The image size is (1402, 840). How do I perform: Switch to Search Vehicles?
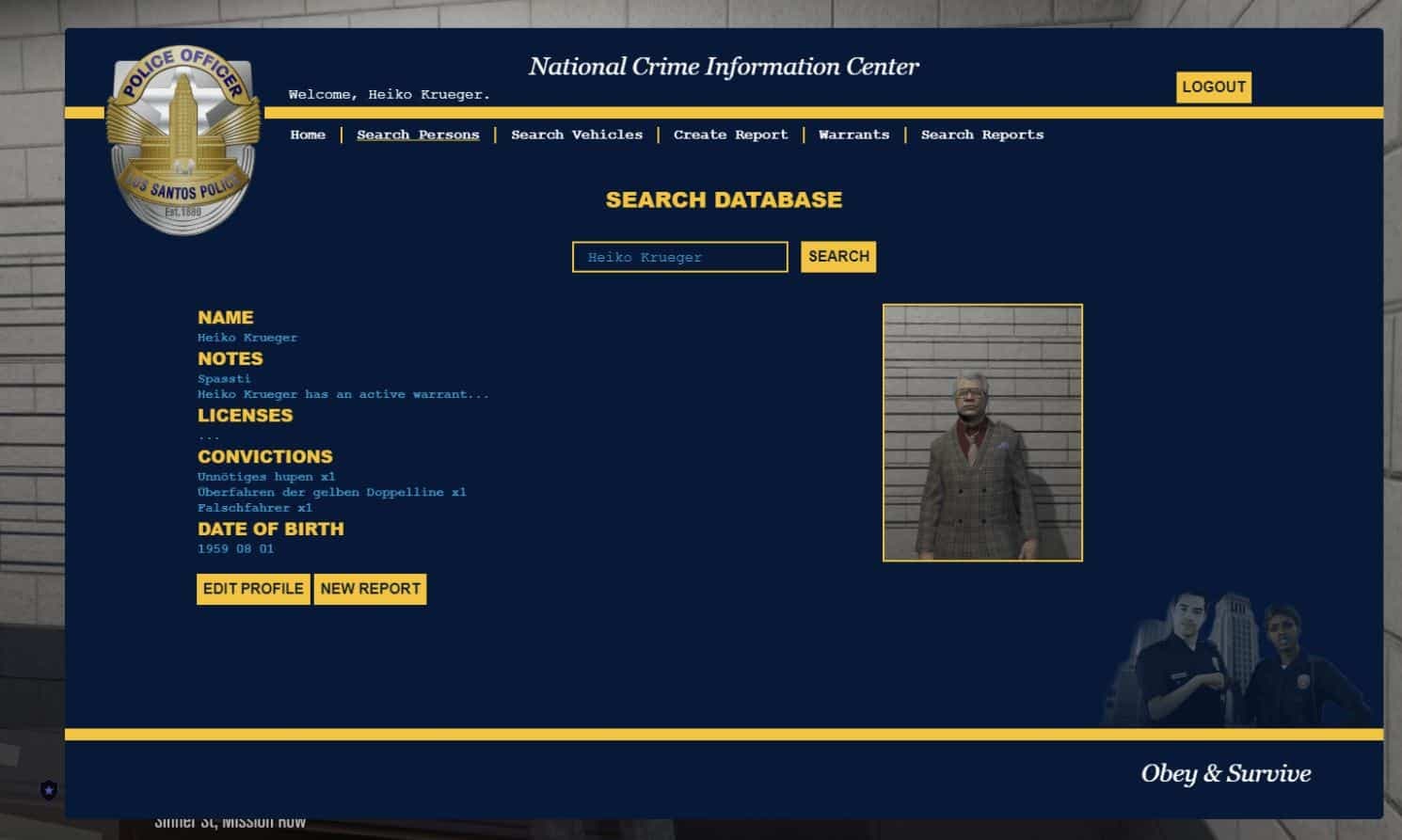point(577,135)
